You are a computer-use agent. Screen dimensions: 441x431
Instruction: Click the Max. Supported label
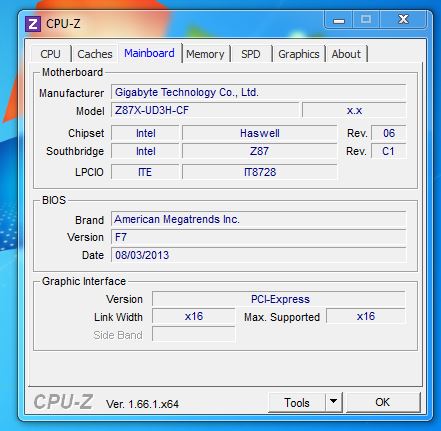tap(282, 317)
